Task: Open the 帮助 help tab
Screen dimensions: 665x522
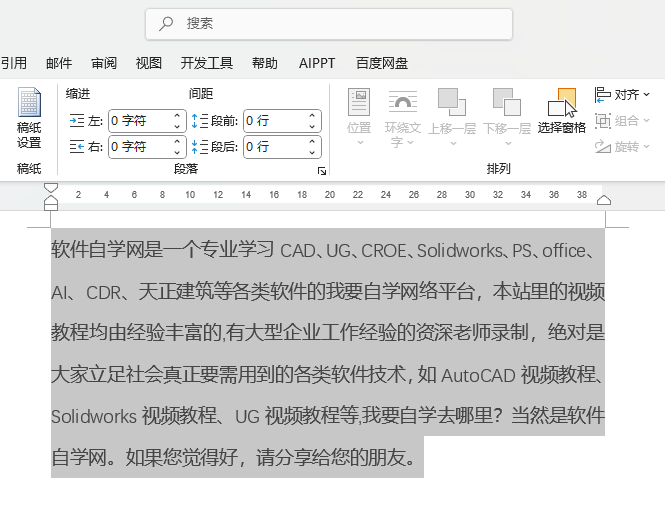Action: (x=265, y=63)
